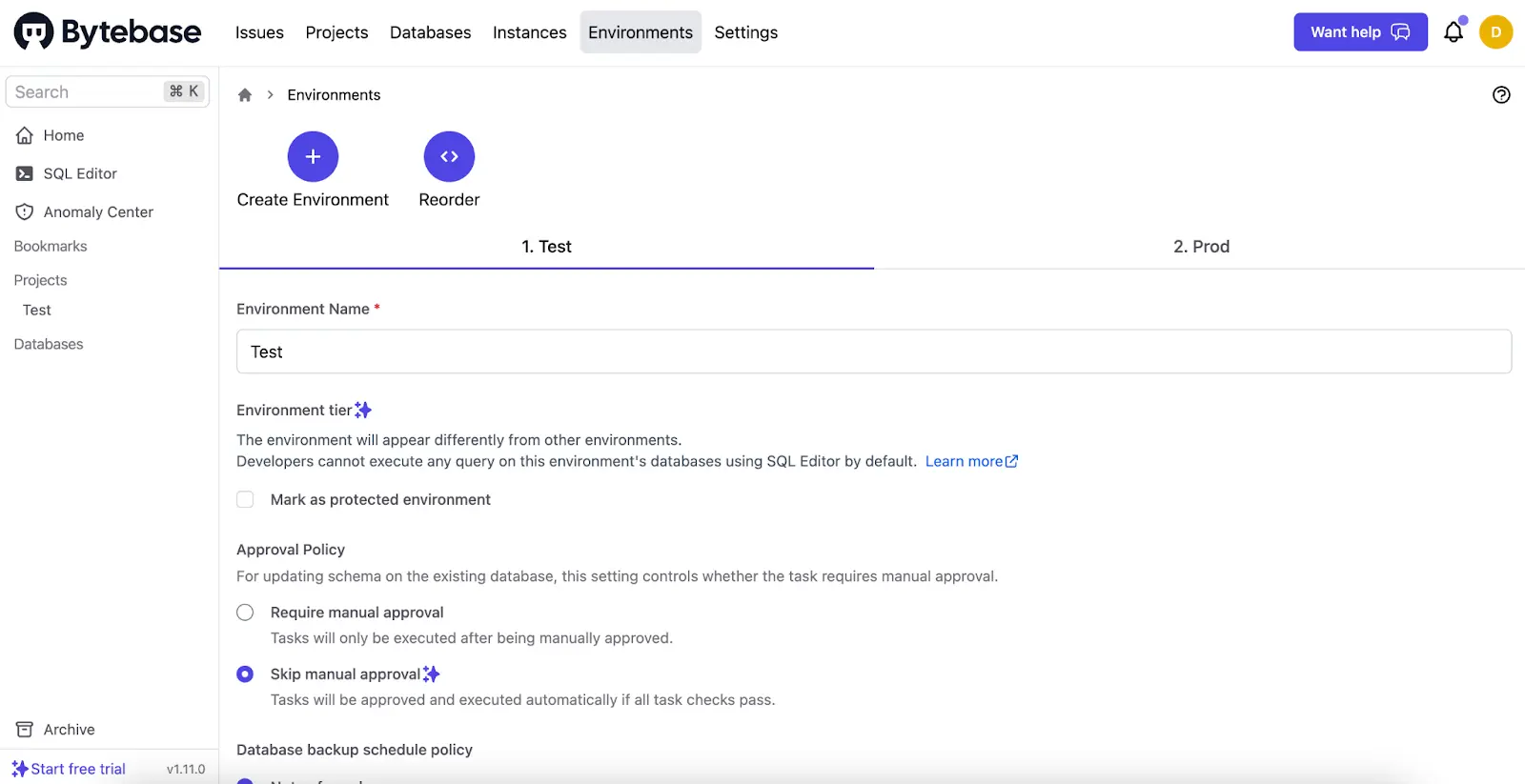1525x784 pixels.
Task: Switch to the 1. Test tab
Action: pos(546,247)
